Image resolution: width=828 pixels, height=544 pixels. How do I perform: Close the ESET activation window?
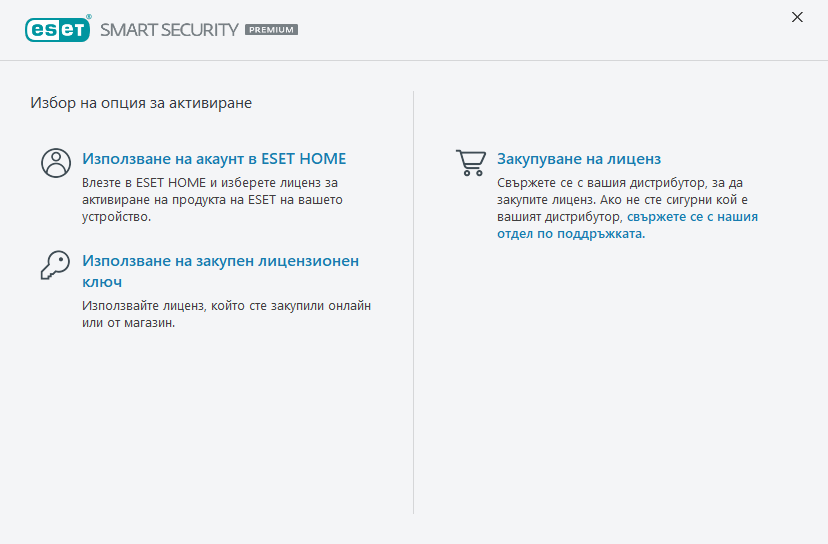click(x=797, y=17)
